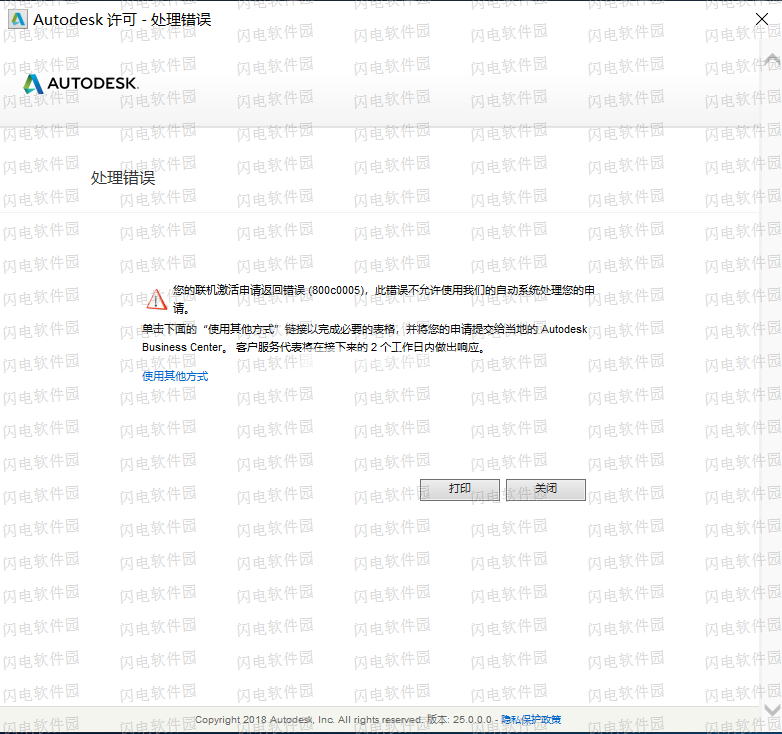Click the scrollbar up arrow
782x734 pixels.
(772, 60)
